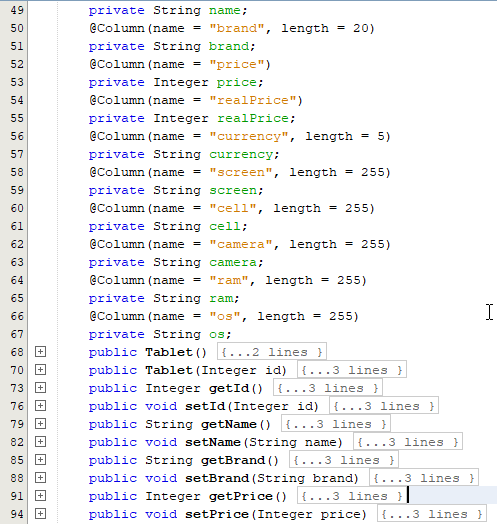Image resolution: width=497 pixels, height=524 pixels.
Task: Expand the setId(Integer id) method fold
Action: (x=40, y=406)
